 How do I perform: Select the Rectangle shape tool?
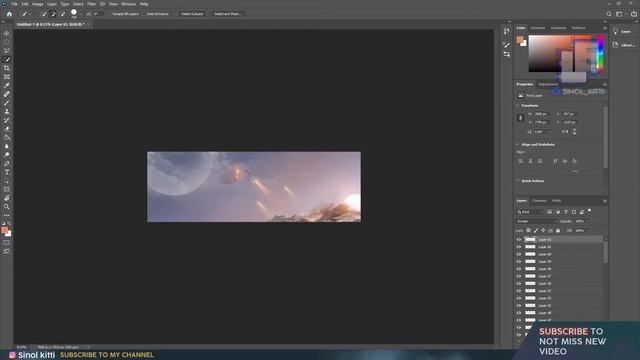(x=7, y=189)
